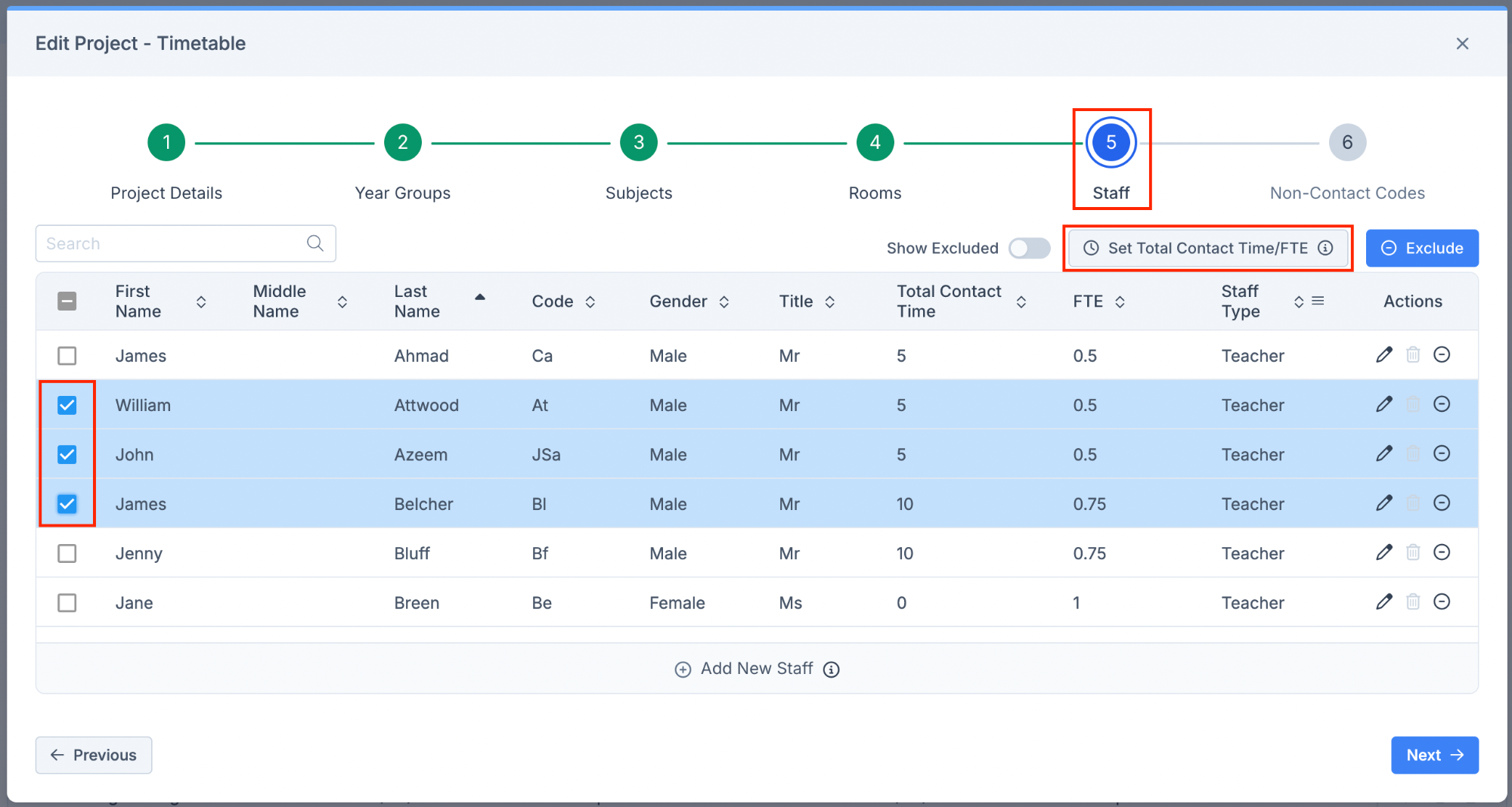Go to step 4 Rooms
This screenshot has height=807, width=1512.
[x=875, y=142]
